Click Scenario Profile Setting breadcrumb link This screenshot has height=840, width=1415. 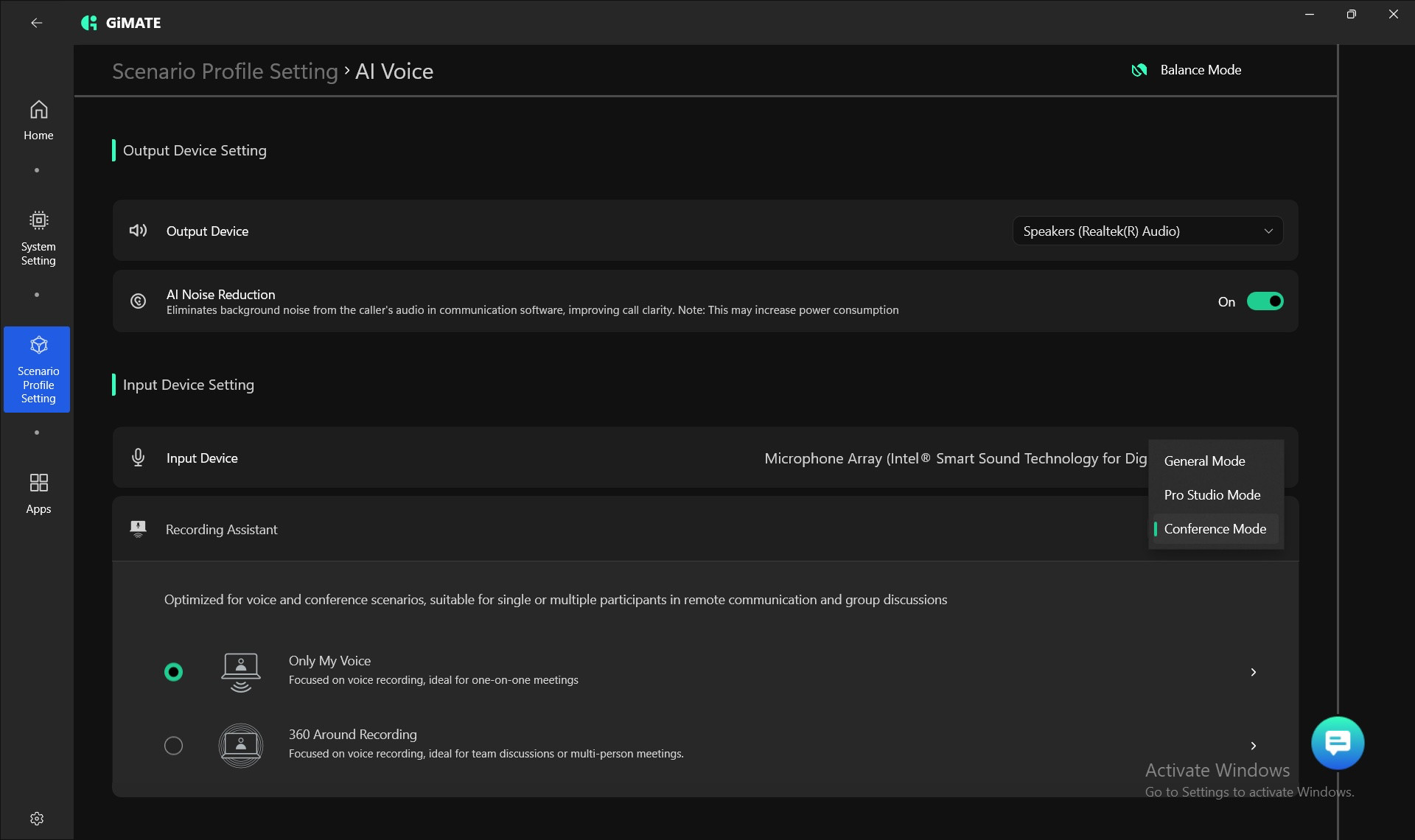click(x=225, y=71)
